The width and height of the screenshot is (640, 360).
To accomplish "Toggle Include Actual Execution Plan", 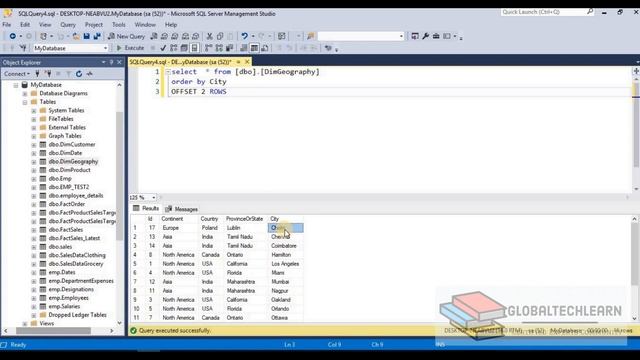I will 209,48.
